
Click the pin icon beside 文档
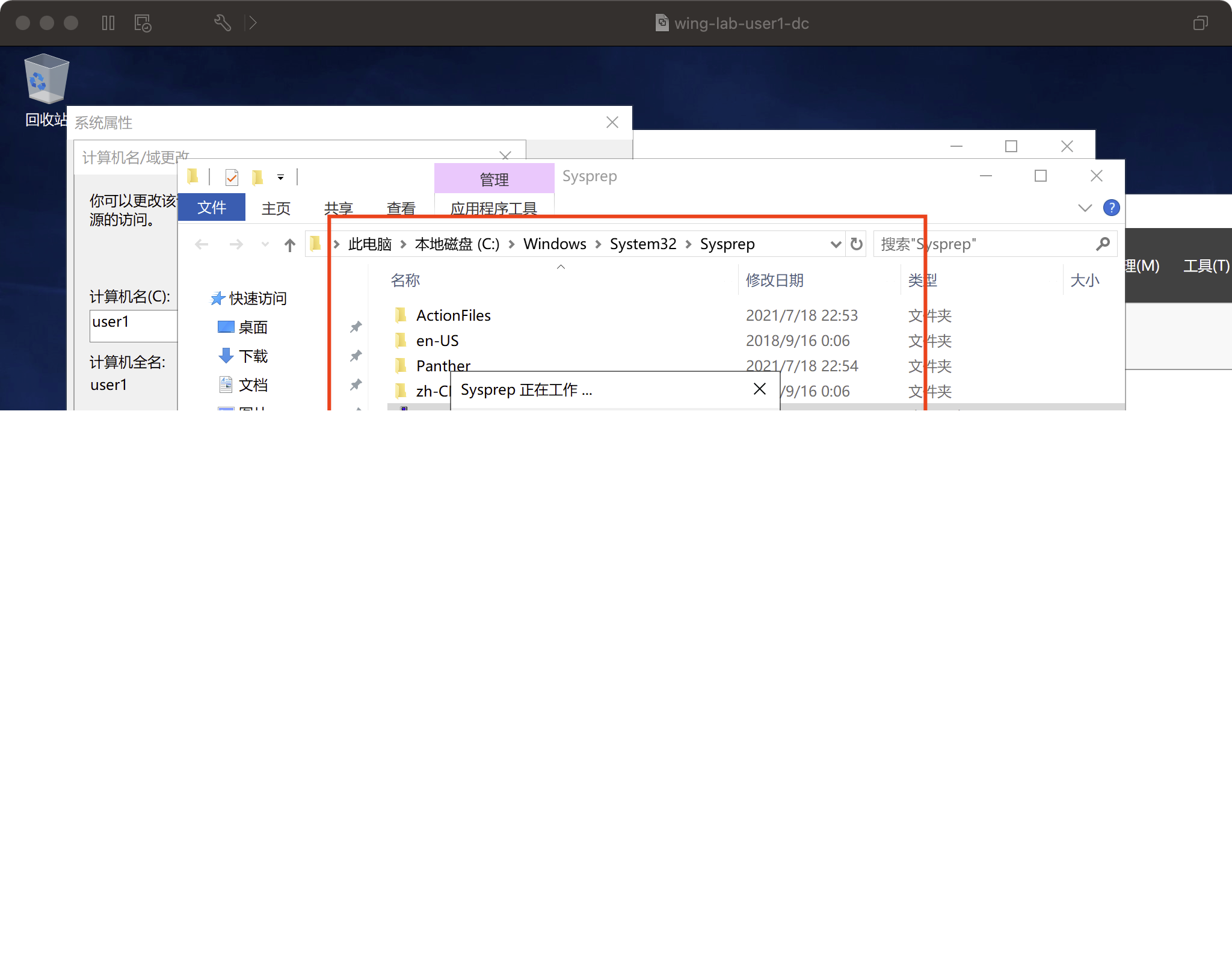[356, 385]
